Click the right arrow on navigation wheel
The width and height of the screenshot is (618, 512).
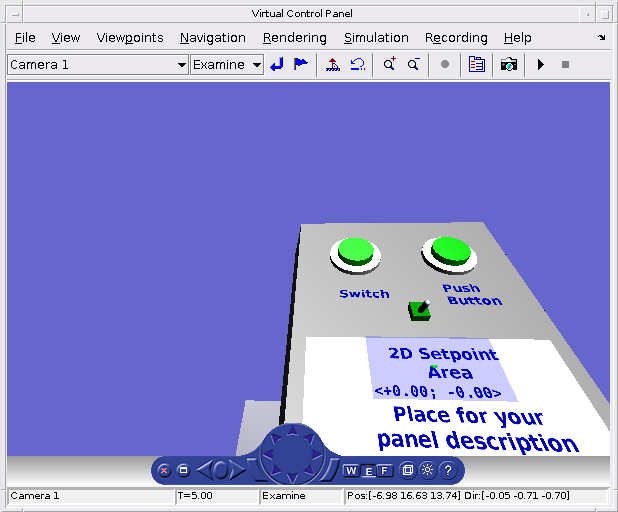coord(316,454)
